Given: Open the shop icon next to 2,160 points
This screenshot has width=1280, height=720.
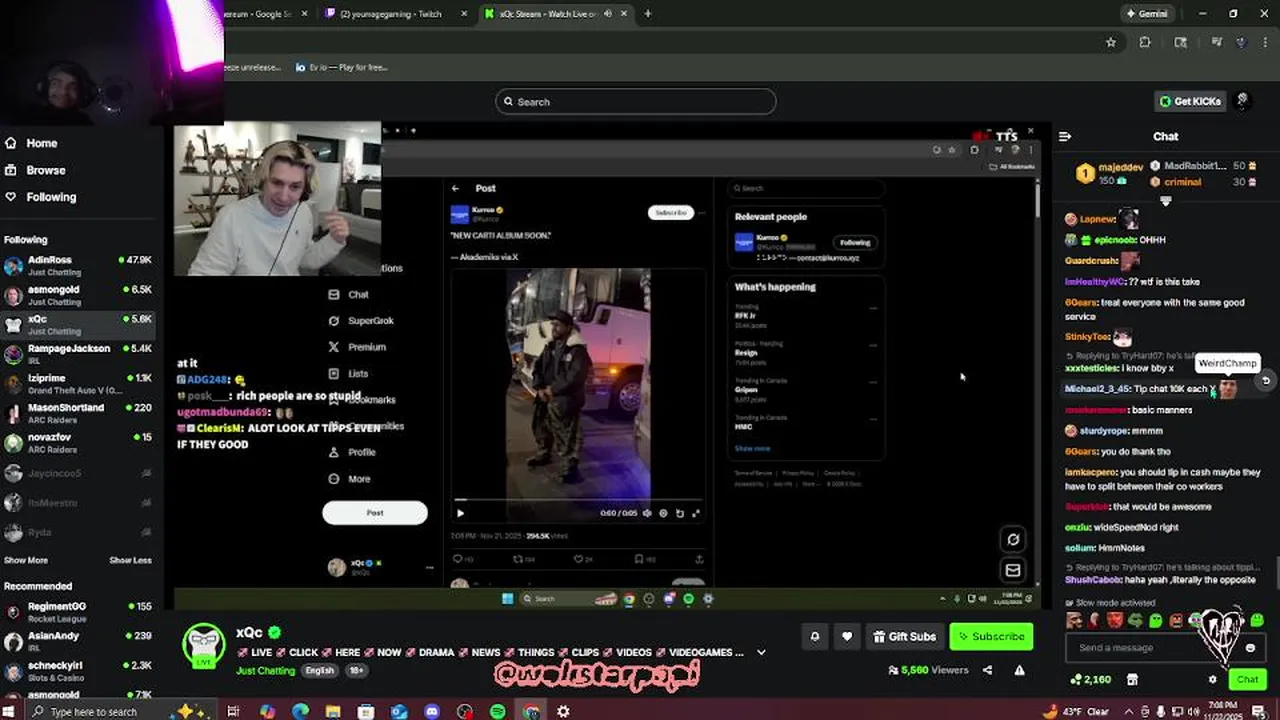Looking at the screenshot, I should [1132, 679].
